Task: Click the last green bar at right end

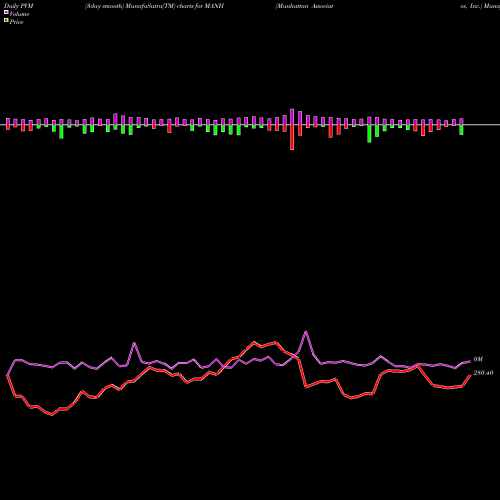Action: point(462,130)
